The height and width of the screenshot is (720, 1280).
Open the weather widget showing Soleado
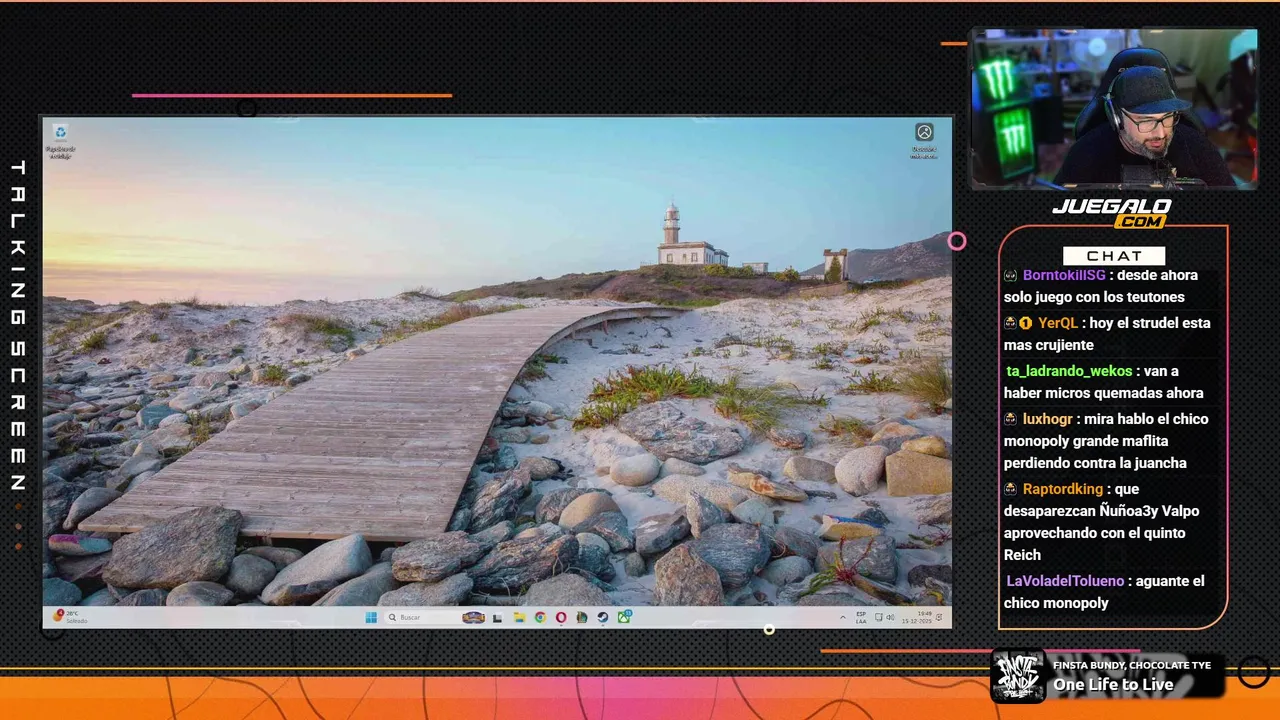71,617
